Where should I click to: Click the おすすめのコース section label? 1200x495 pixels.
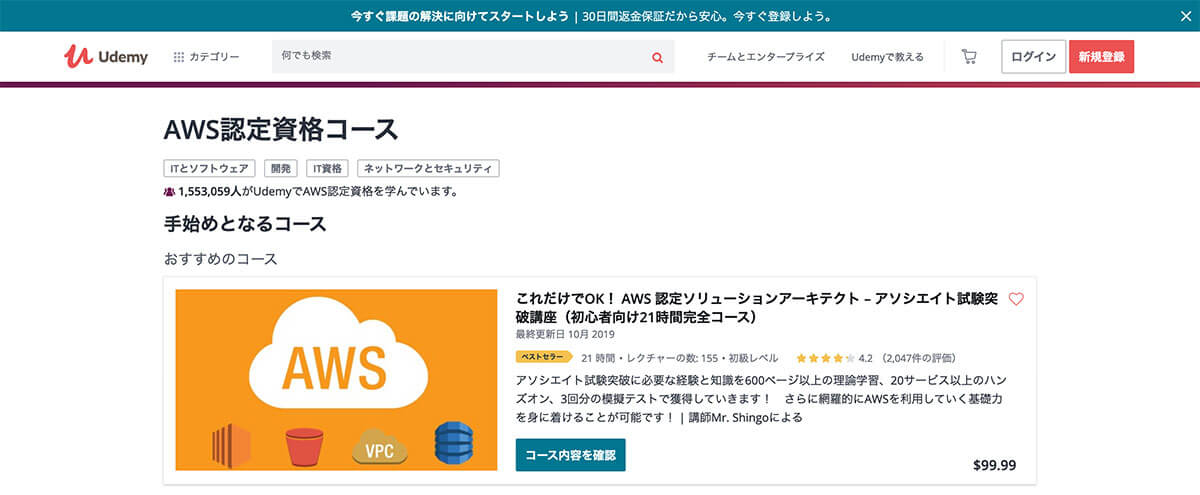220,259
